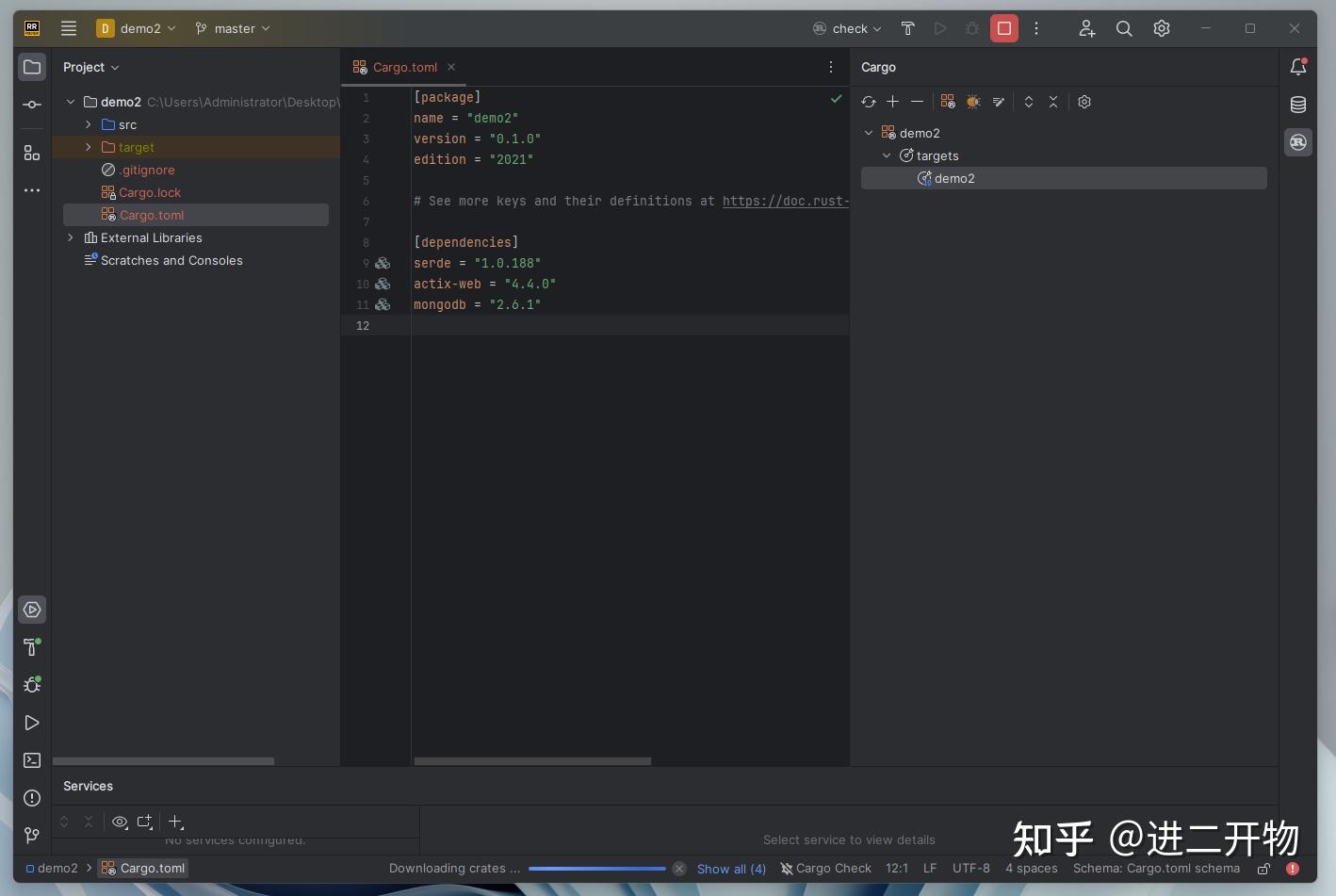
Task: Open the Problems tool window
Action: pyautogui.click(x=31, y=798)
